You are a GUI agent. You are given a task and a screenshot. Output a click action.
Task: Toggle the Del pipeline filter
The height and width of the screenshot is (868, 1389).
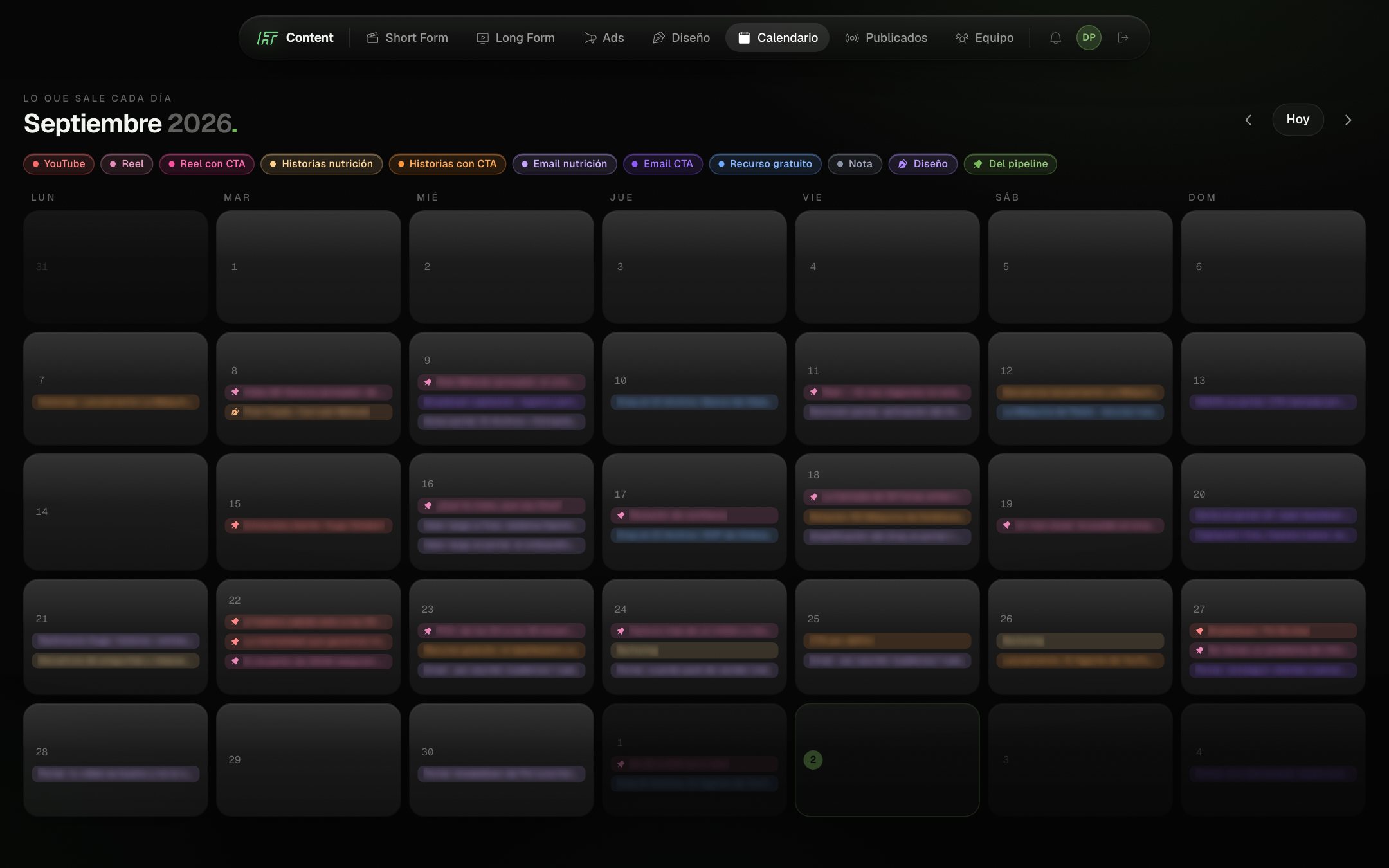(1010, 164)
